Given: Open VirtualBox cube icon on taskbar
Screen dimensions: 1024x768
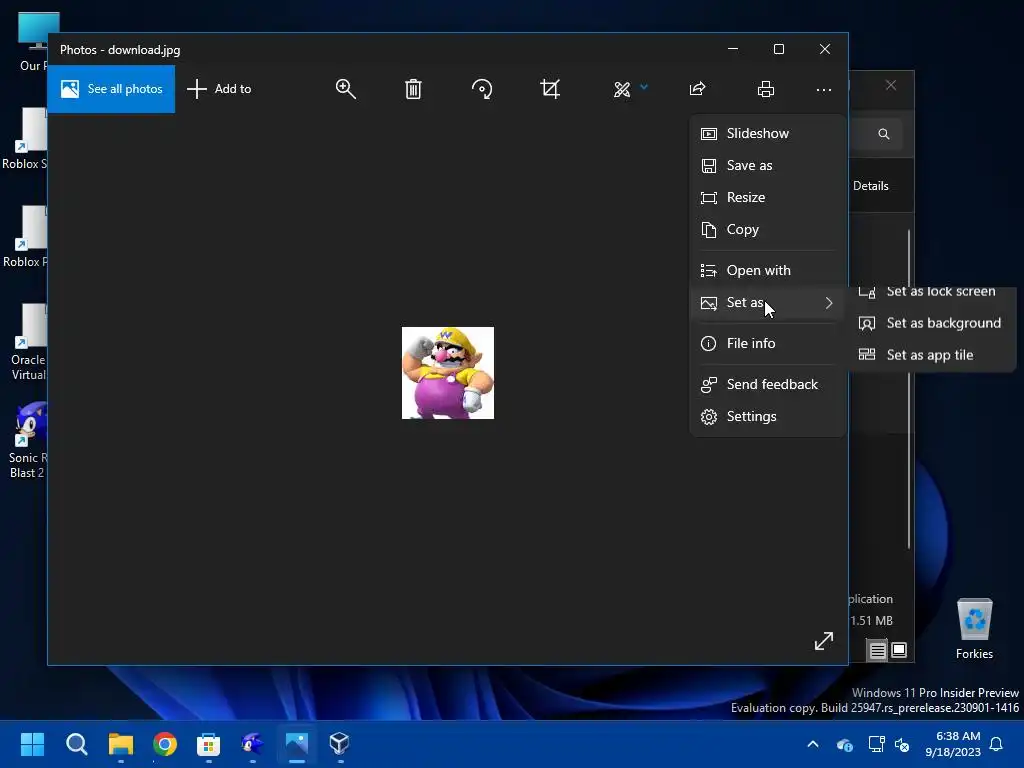Looking at the screenshot, I should click(340, 744).
